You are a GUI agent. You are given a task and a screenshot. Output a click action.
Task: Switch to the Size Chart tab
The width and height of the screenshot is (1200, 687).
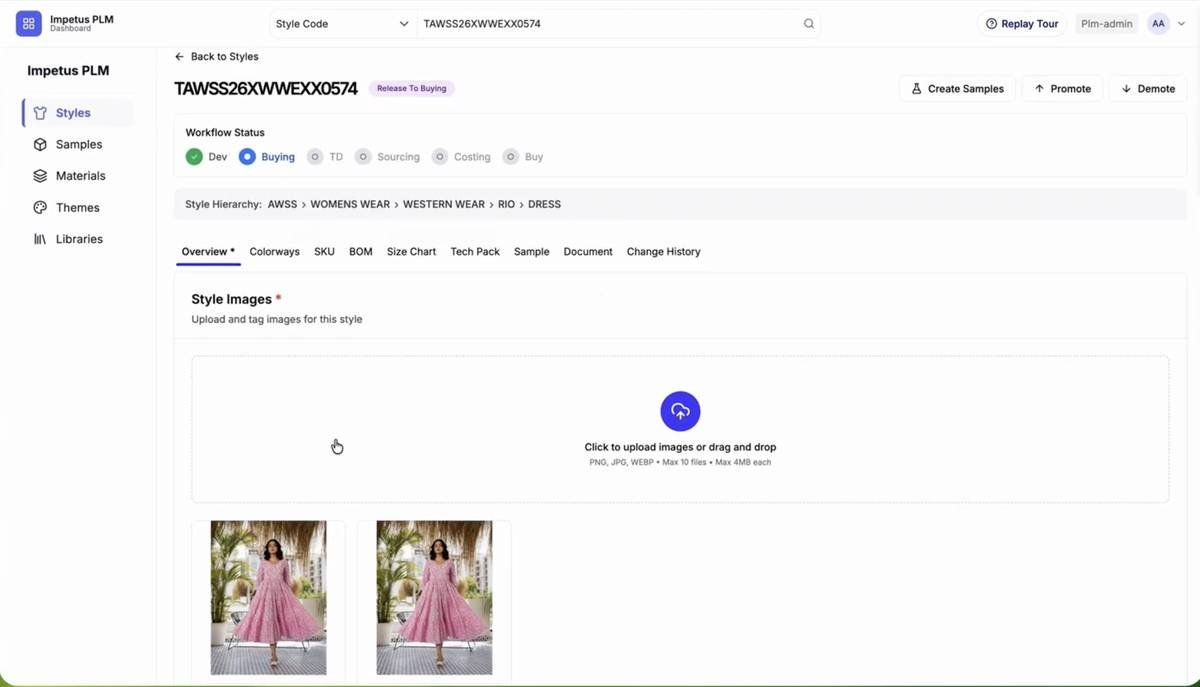click(x=411, y=252)
